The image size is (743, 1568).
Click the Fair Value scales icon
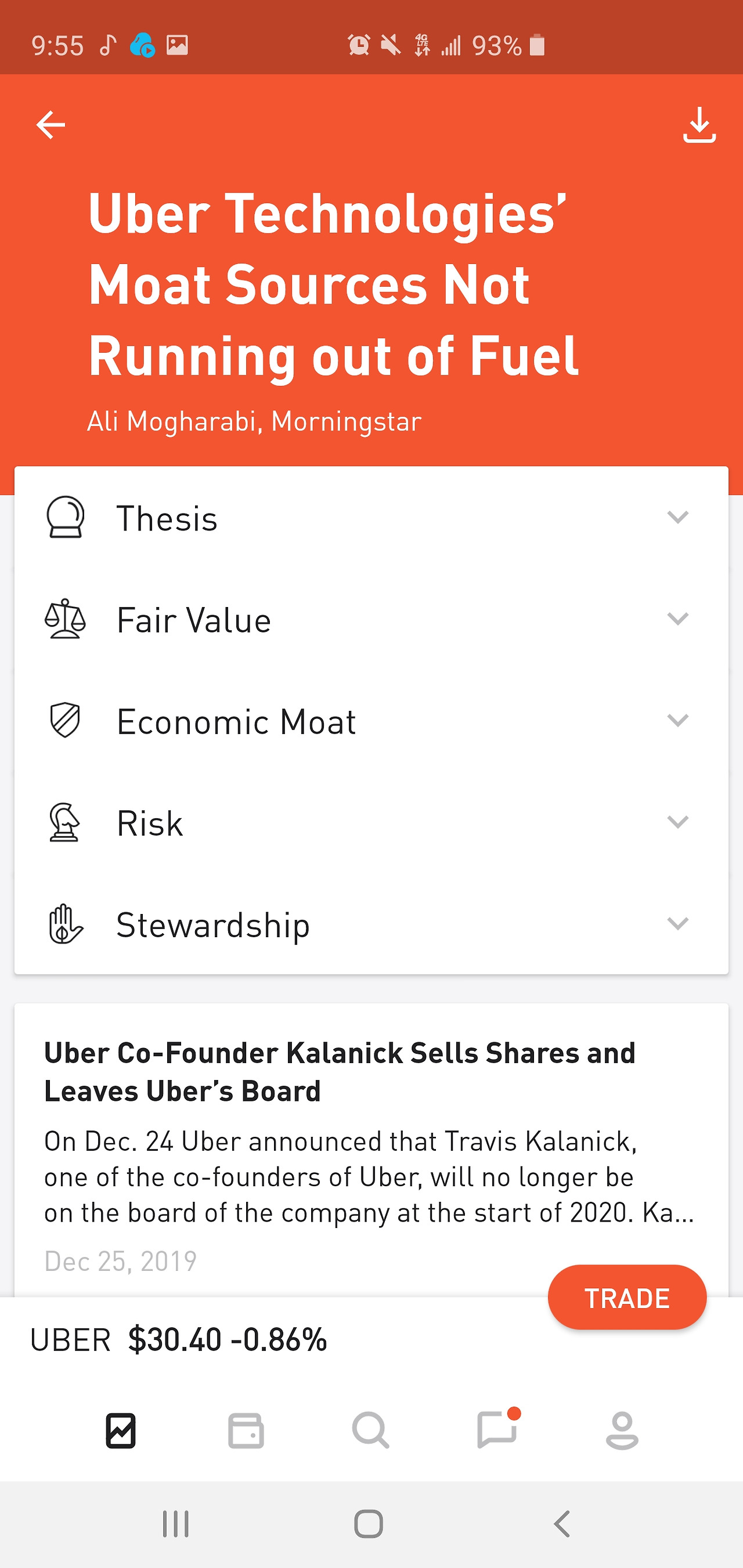64,620
